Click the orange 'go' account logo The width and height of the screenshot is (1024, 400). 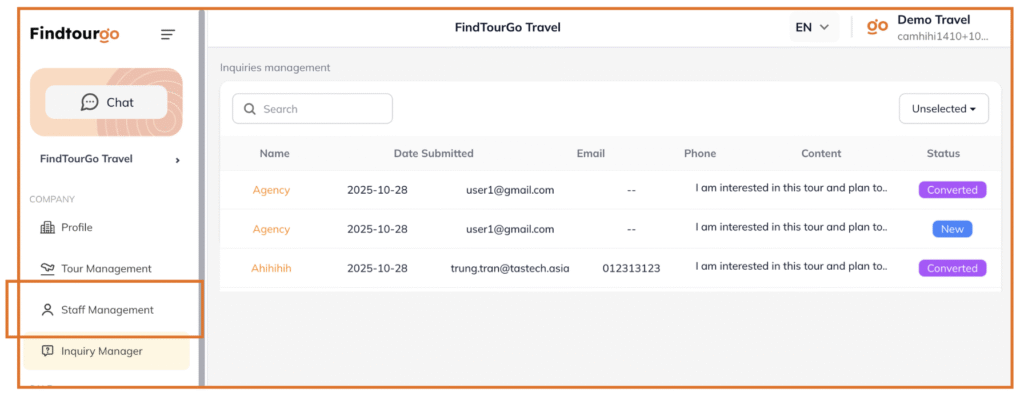pos(877,27)
